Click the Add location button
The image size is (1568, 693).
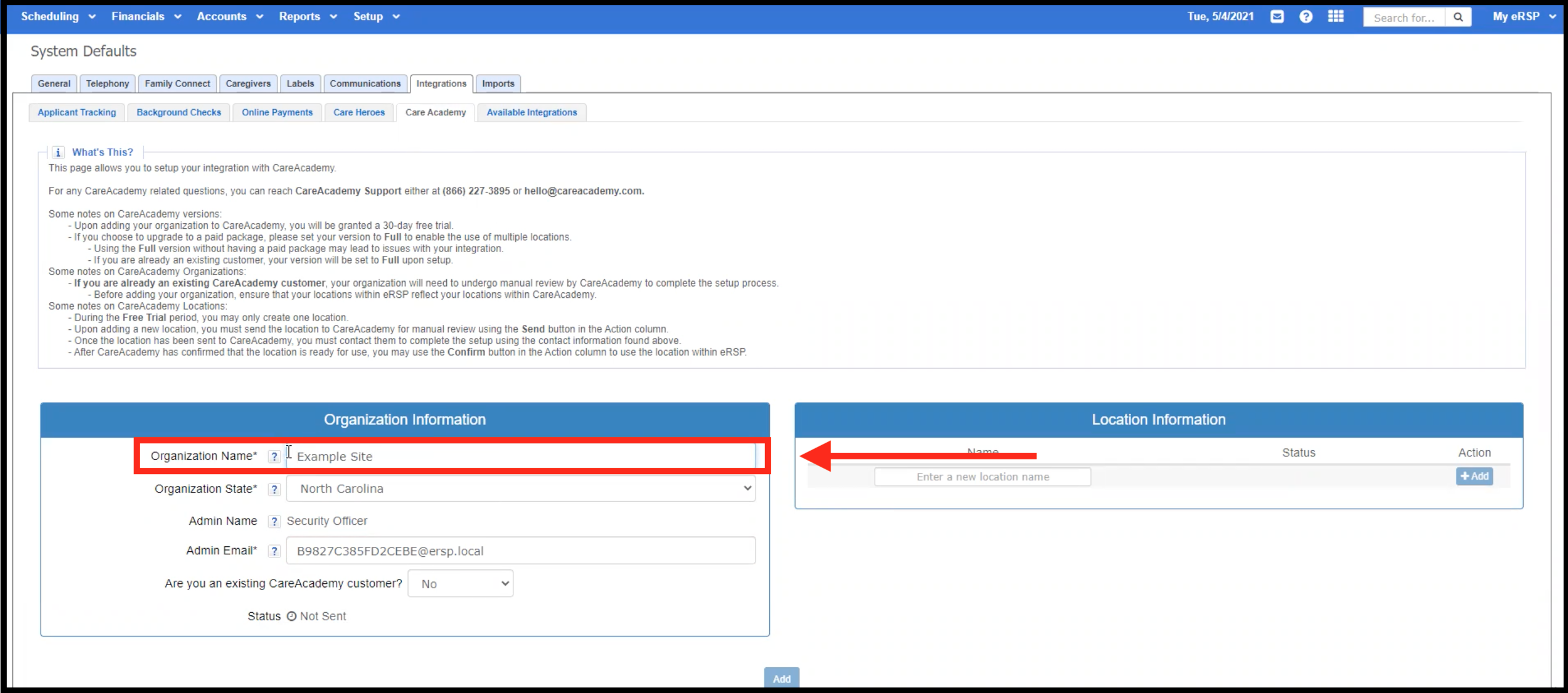click(1474, 476)
